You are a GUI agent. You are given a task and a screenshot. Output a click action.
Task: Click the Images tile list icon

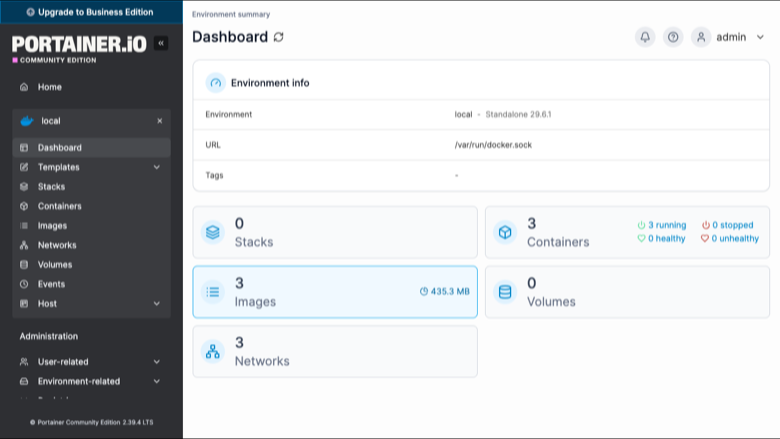click(x=213, y=292)
